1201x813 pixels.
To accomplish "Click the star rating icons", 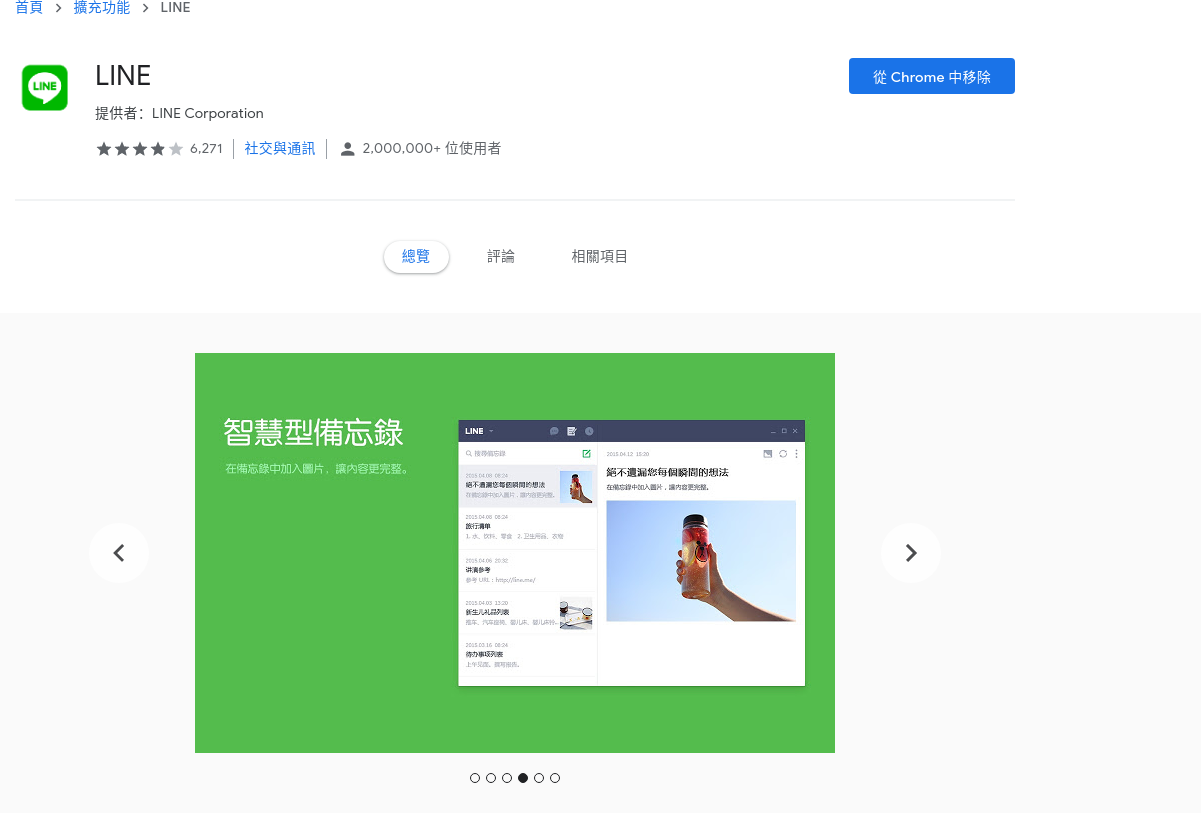I will click(140, 149).
